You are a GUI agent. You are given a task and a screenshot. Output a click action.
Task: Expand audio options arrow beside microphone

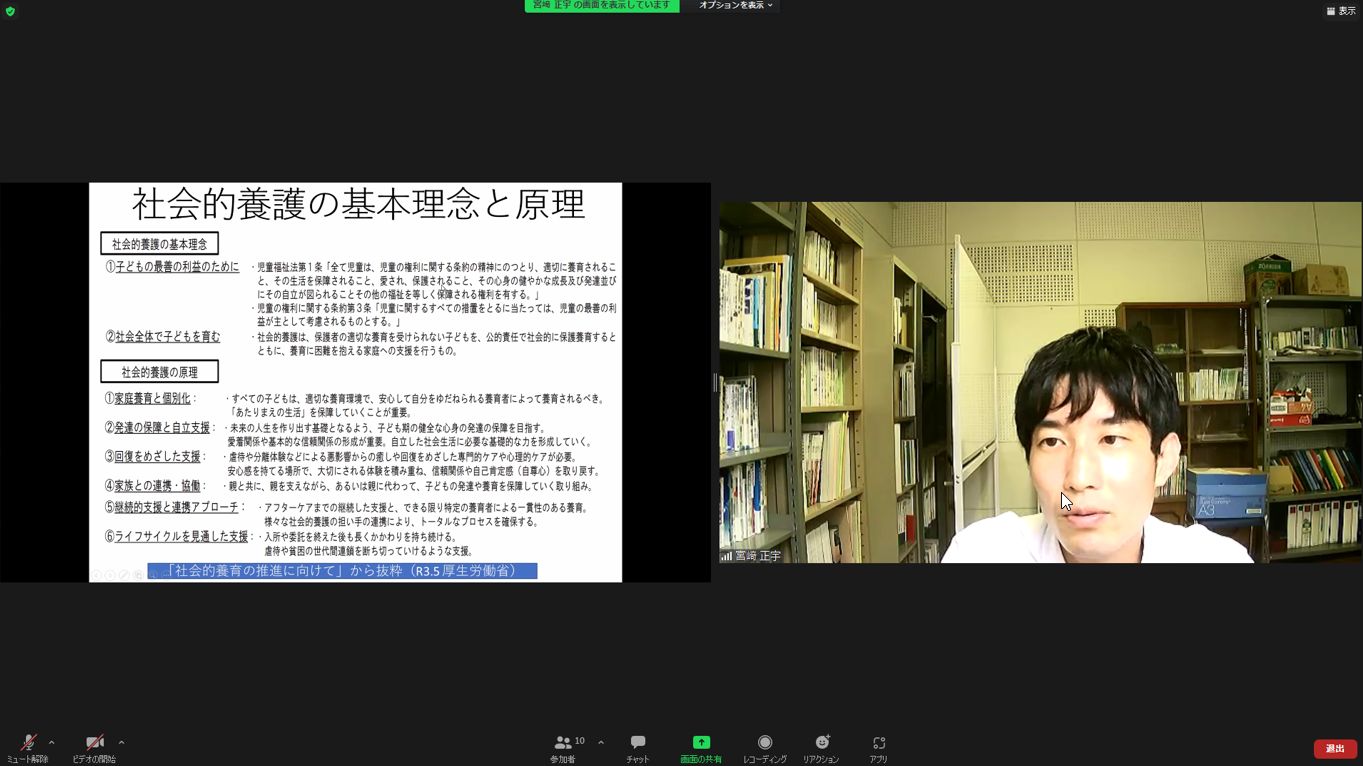pyautogui.click(x=52, y=742)
